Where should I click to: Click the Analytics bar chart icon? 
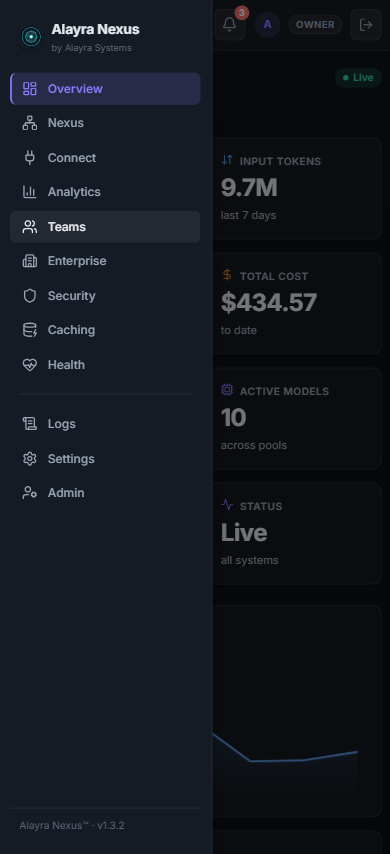[x=29, y=192]
